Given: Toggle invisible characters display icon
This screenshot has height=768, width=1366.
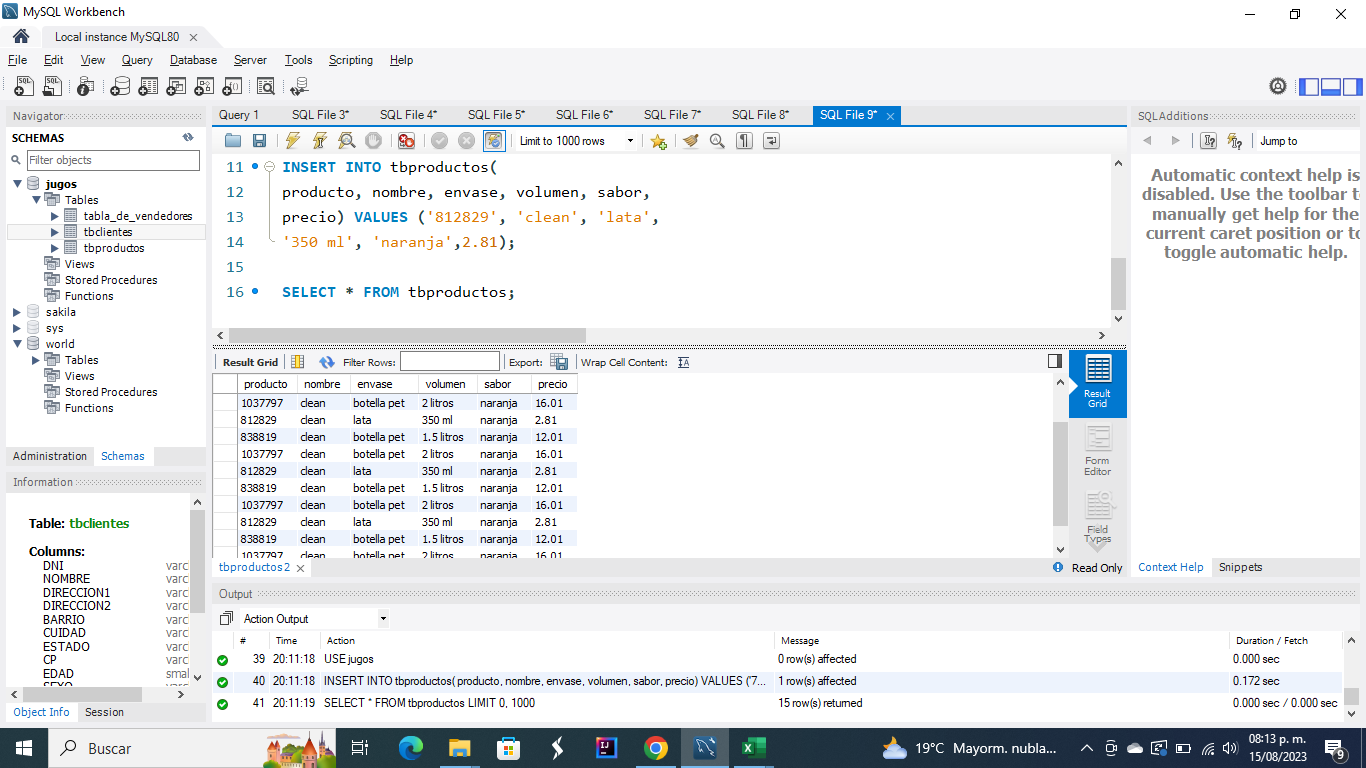Looking at the screenshot, I should [x=744, y=141].
